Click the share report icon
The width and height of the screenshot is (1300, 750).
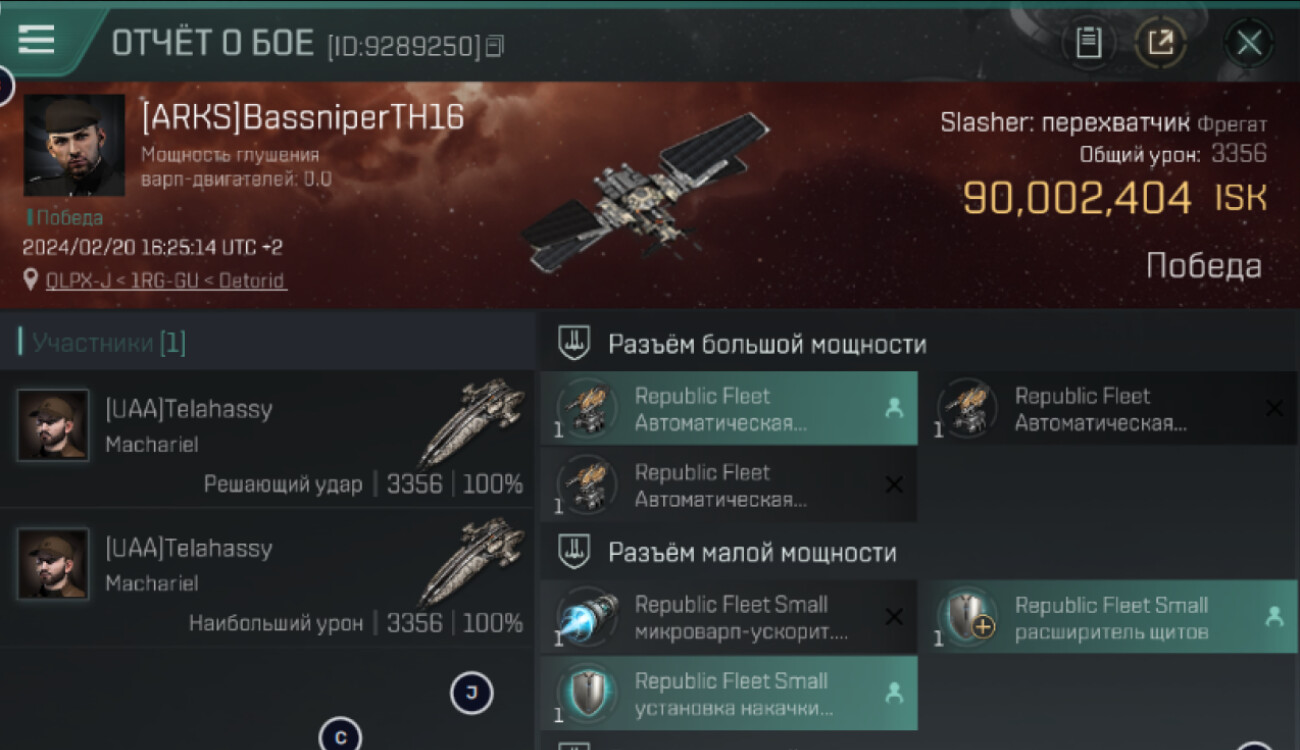pos(1160,43)
